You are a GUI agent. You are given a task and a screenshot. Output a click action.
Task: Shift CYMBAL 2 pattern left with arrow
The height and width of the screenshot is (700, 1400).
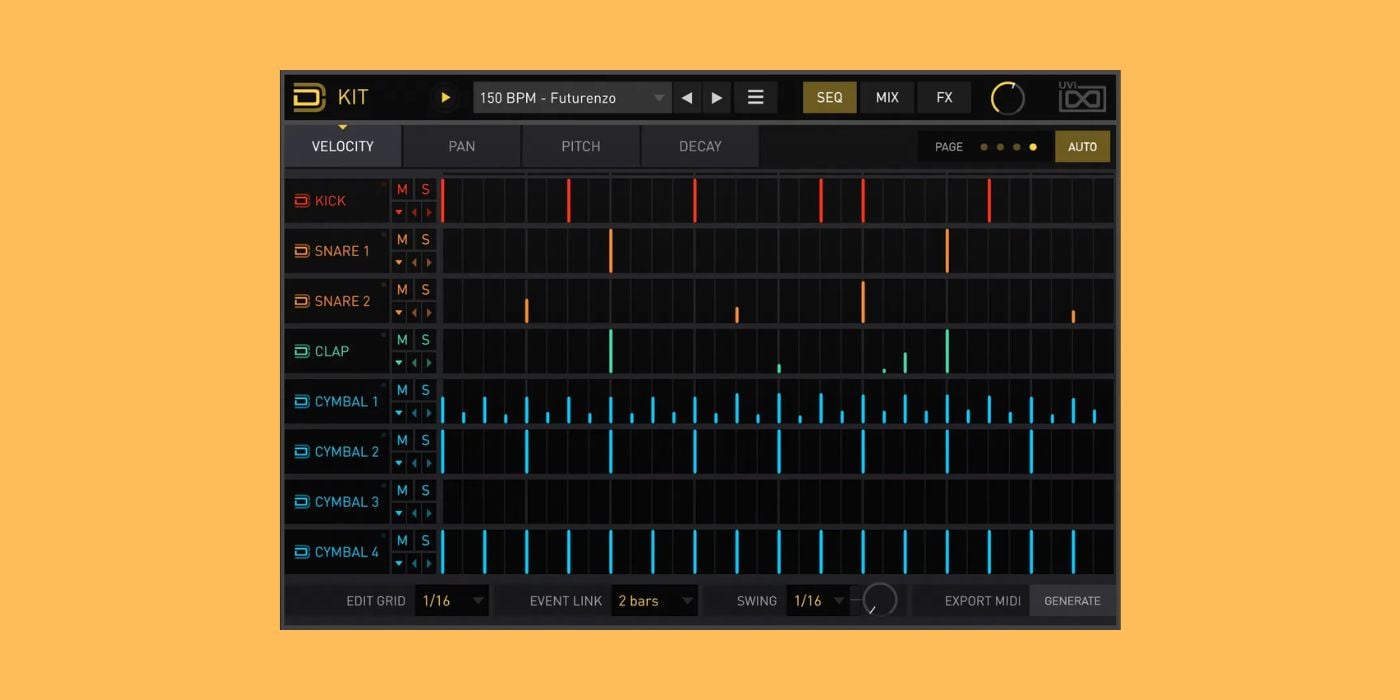(415, 463)
